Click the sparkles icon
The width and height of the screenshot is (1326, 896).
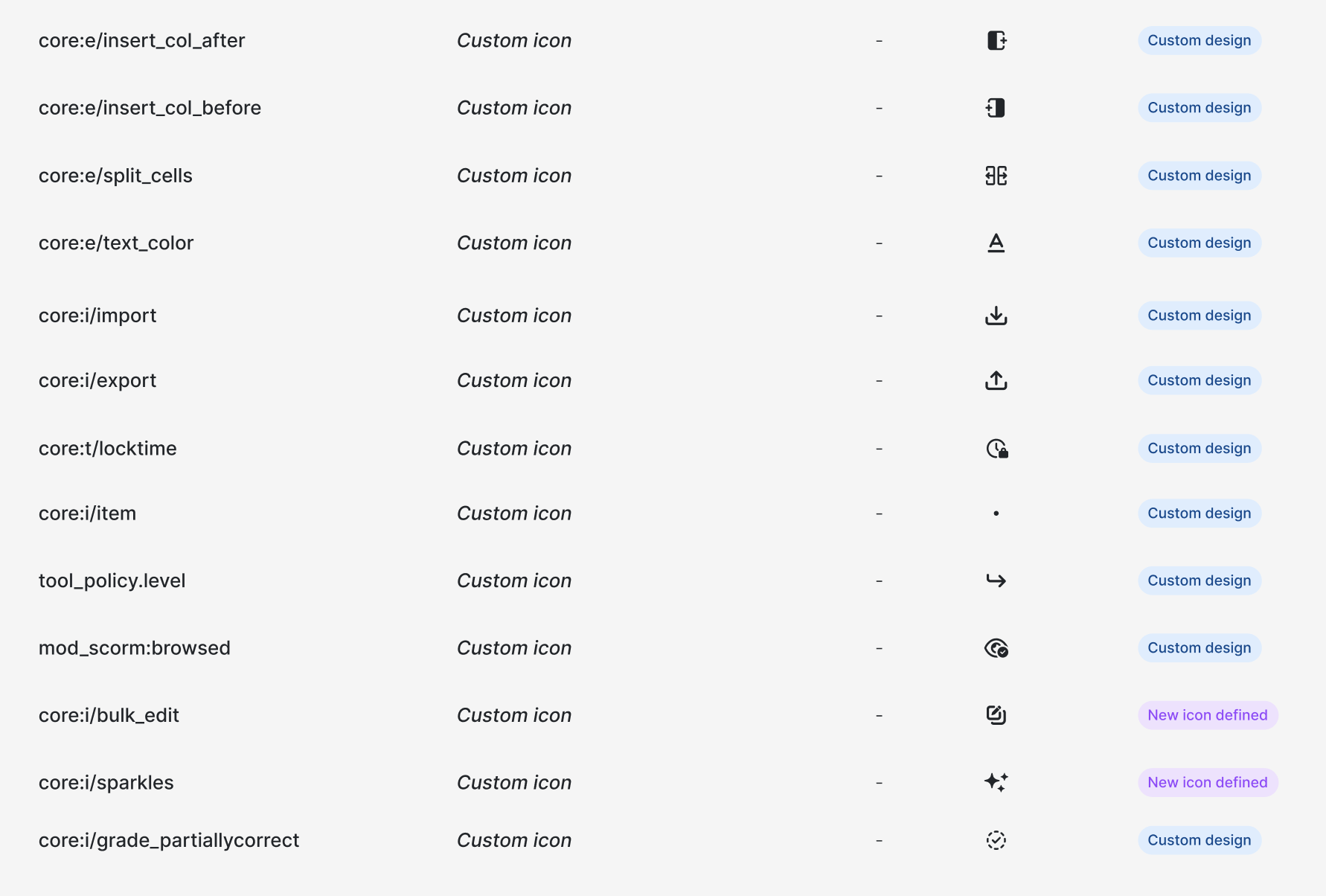coord(996,782)
